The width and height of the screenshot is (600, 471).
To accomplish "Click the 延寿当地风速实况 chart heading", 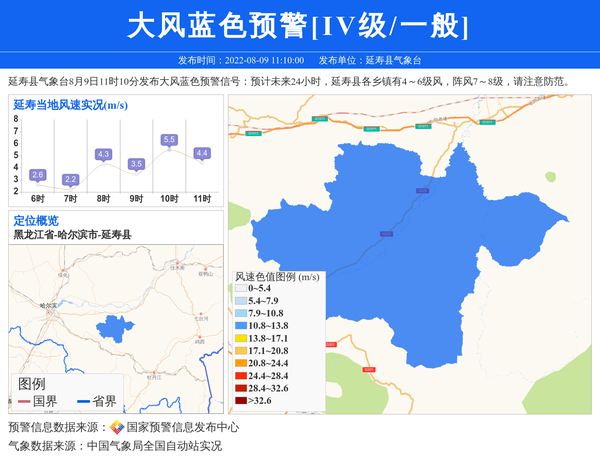I will coord(70,104).
